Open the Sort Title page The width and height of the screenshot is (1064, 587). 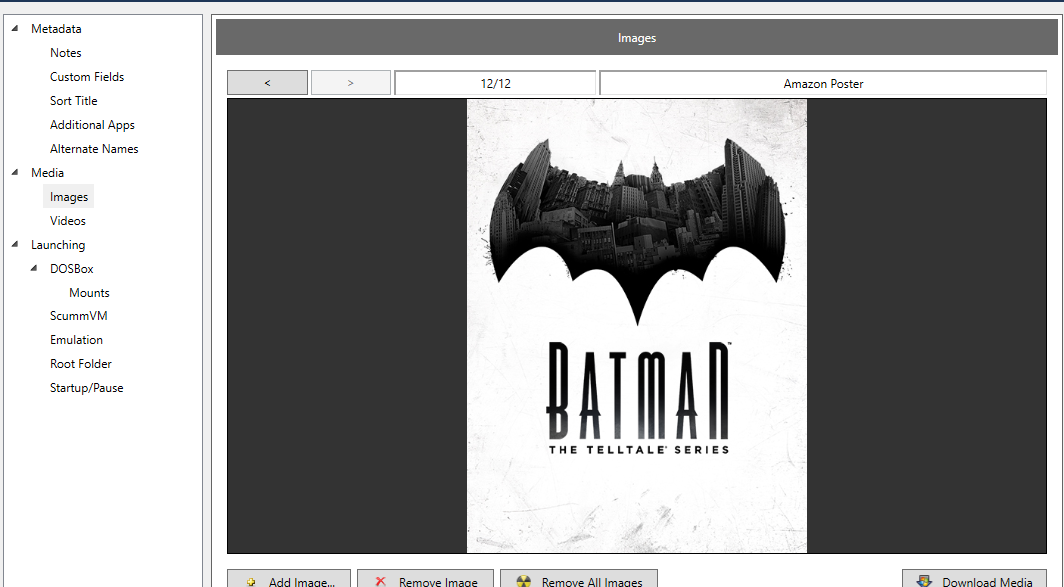[x=73, y=101]
